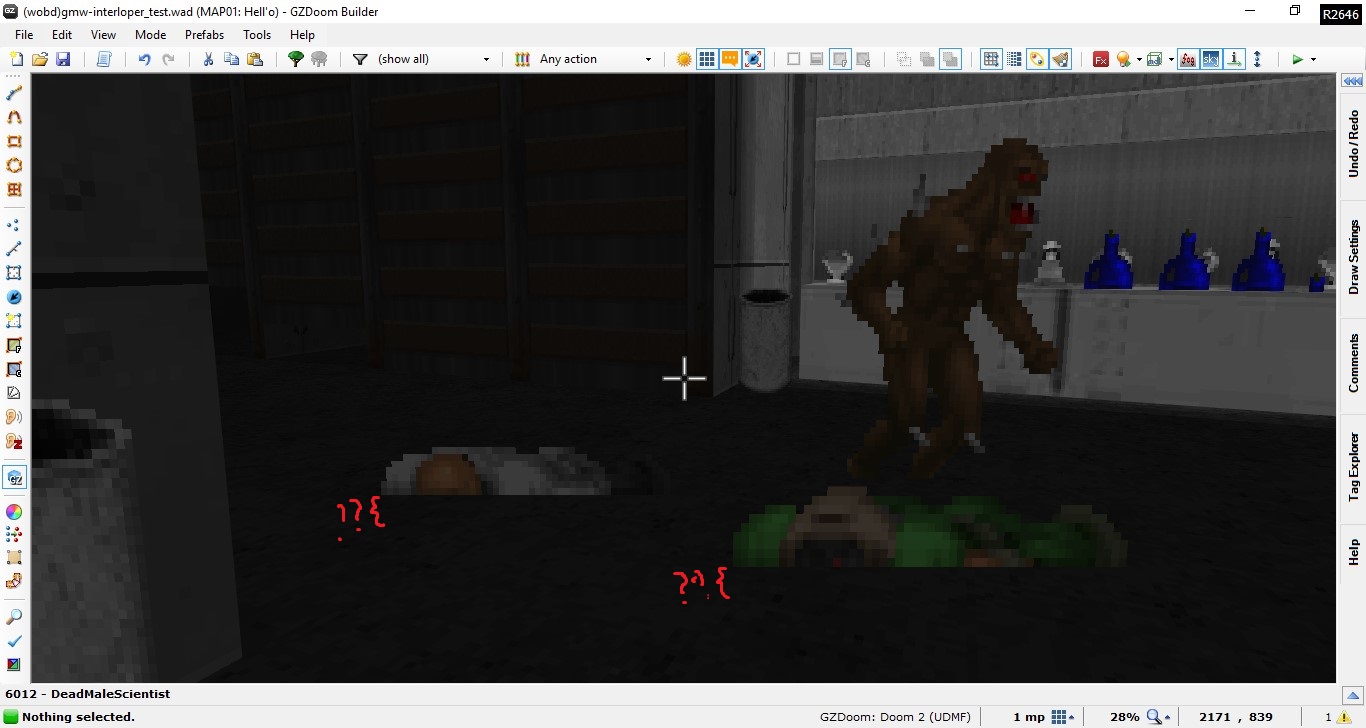Toggle dynamic lights sun icon
This screenshot has width=1366, height=728.
coord(684,59)
